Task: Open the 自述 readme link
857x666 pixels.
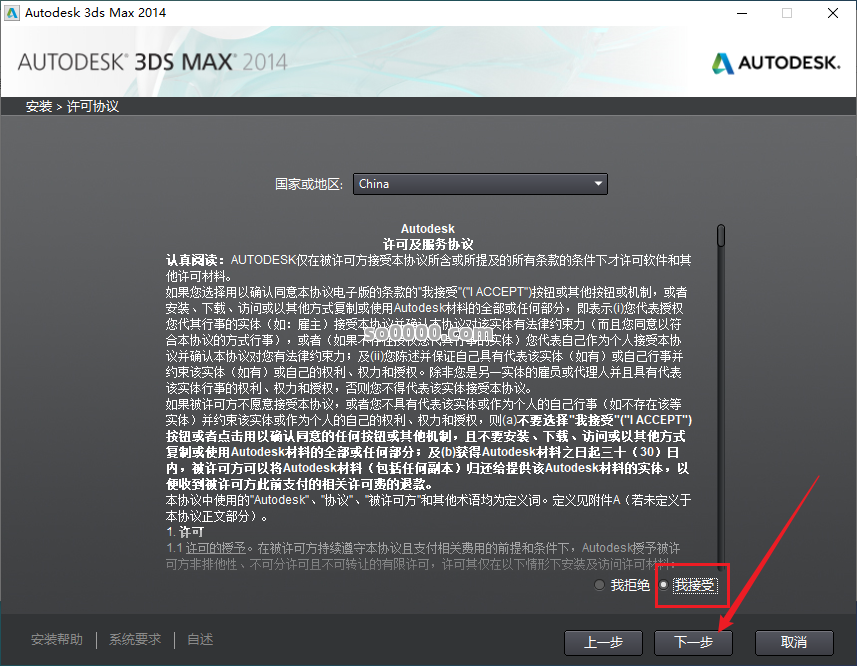Action: [198, 639]
